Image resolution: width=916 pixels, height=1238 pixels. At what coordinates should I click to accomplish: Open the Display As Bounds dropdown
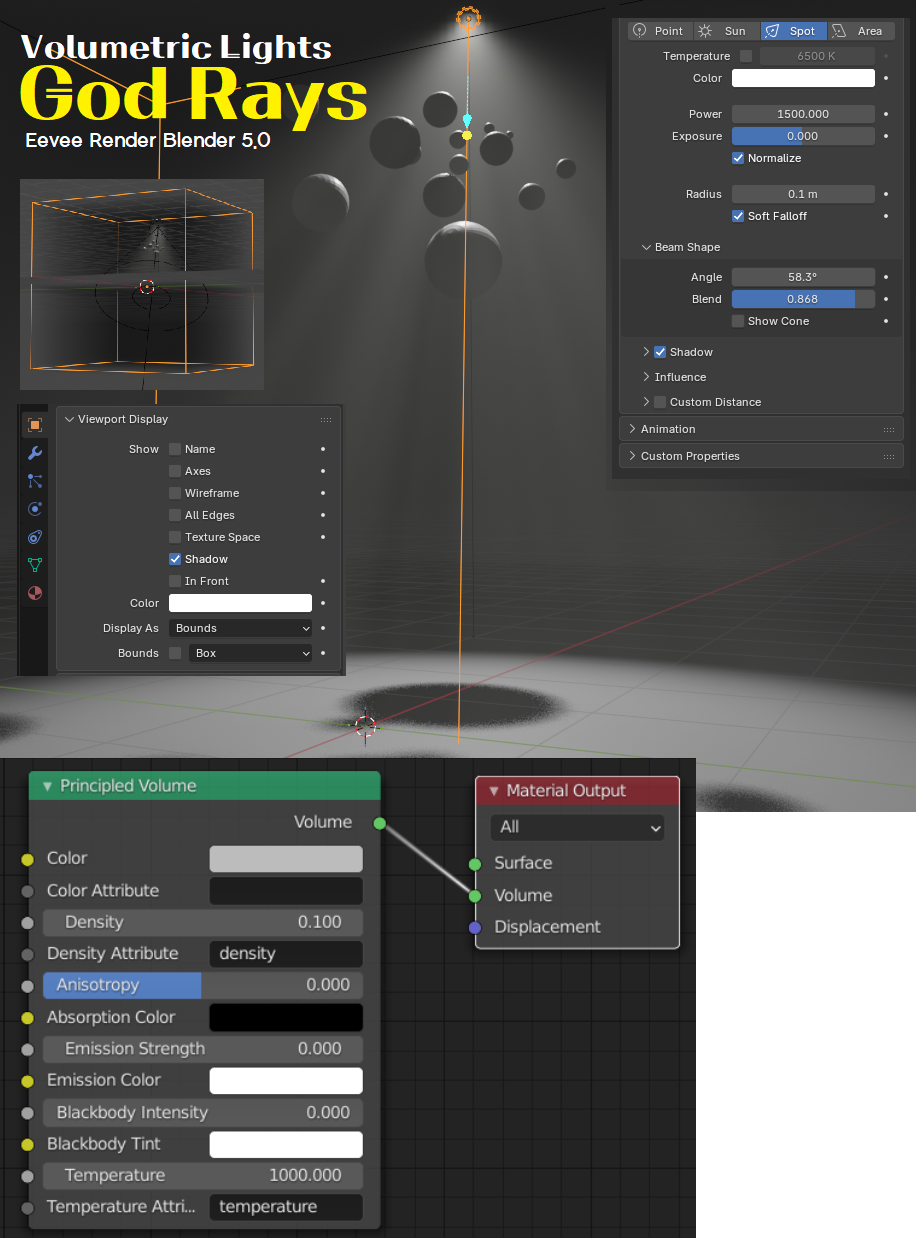click(x=241, y=628)
